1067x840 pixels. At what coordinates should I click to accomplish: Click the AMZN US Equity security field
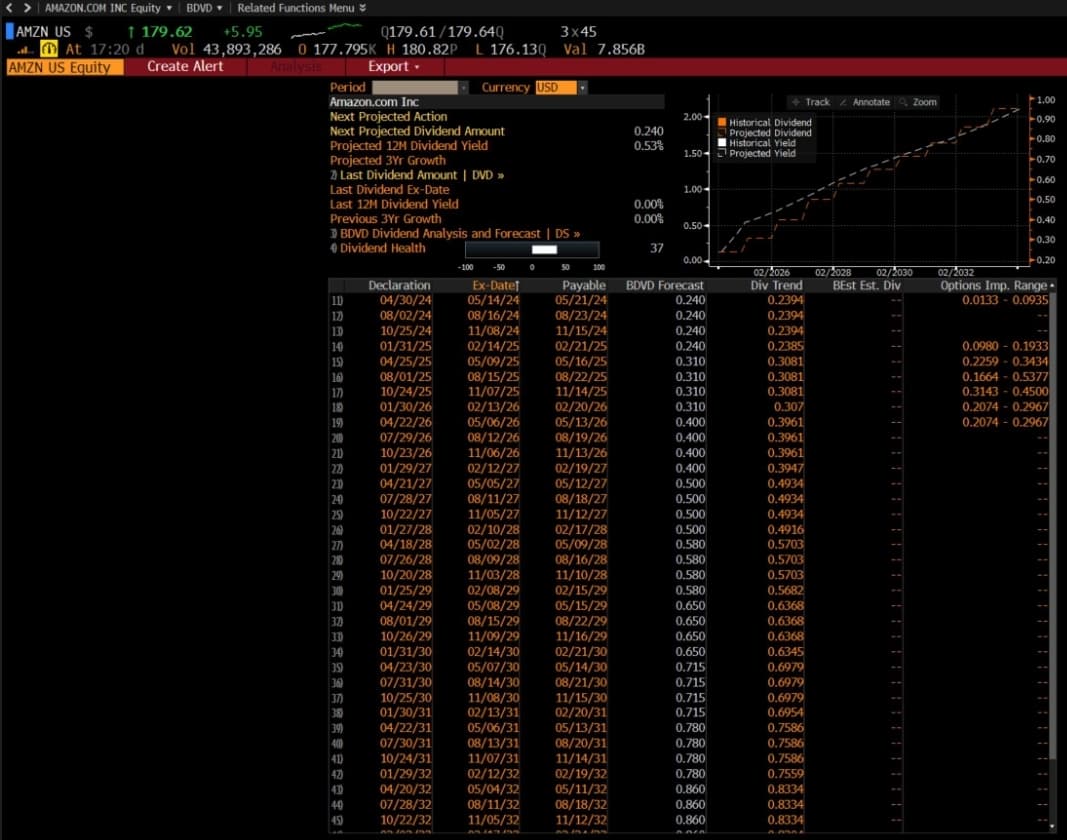click(65, 67)
